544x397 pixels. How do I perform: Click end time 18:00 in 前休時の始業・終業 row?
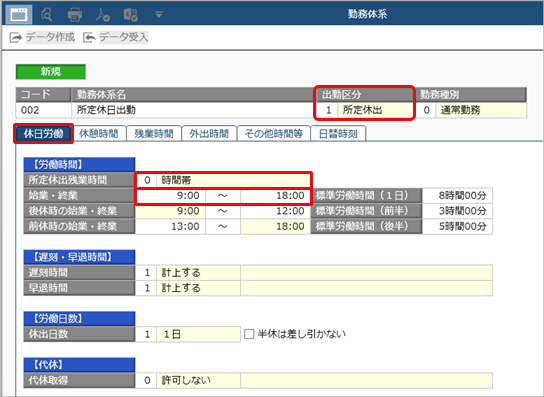coord(275,227)
